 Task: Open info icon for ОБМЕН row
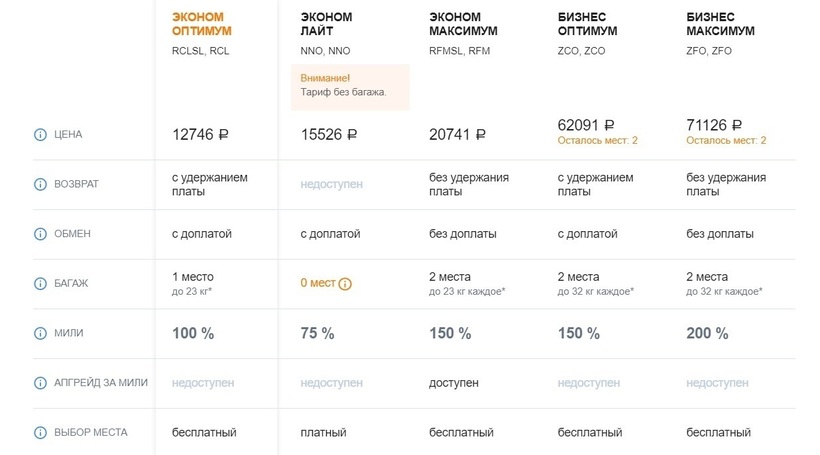(x=40, y=234)
